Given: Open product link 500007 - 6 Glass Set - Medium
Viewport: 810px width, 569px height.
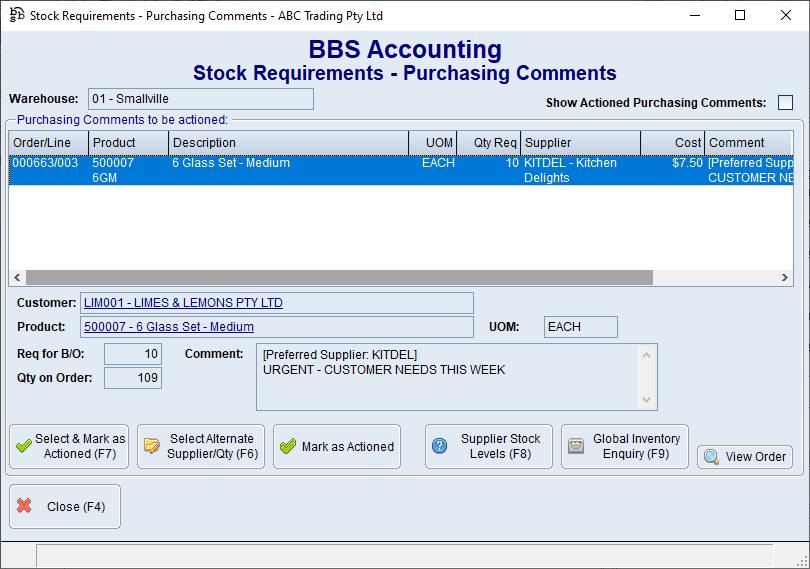Looking at the screenshot, I should 169,327.
